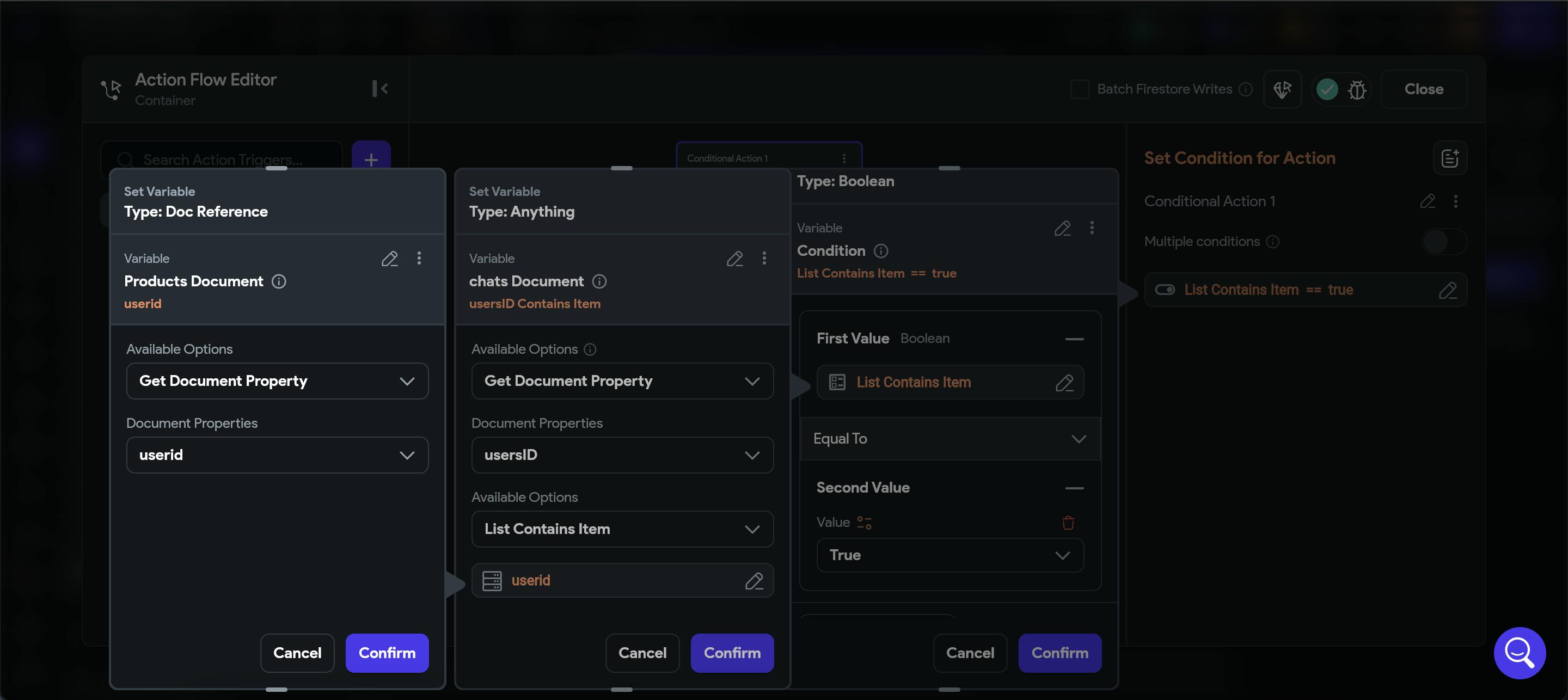
Task: Collapse the Action Flow Editor sidebar
Action: 380,89
